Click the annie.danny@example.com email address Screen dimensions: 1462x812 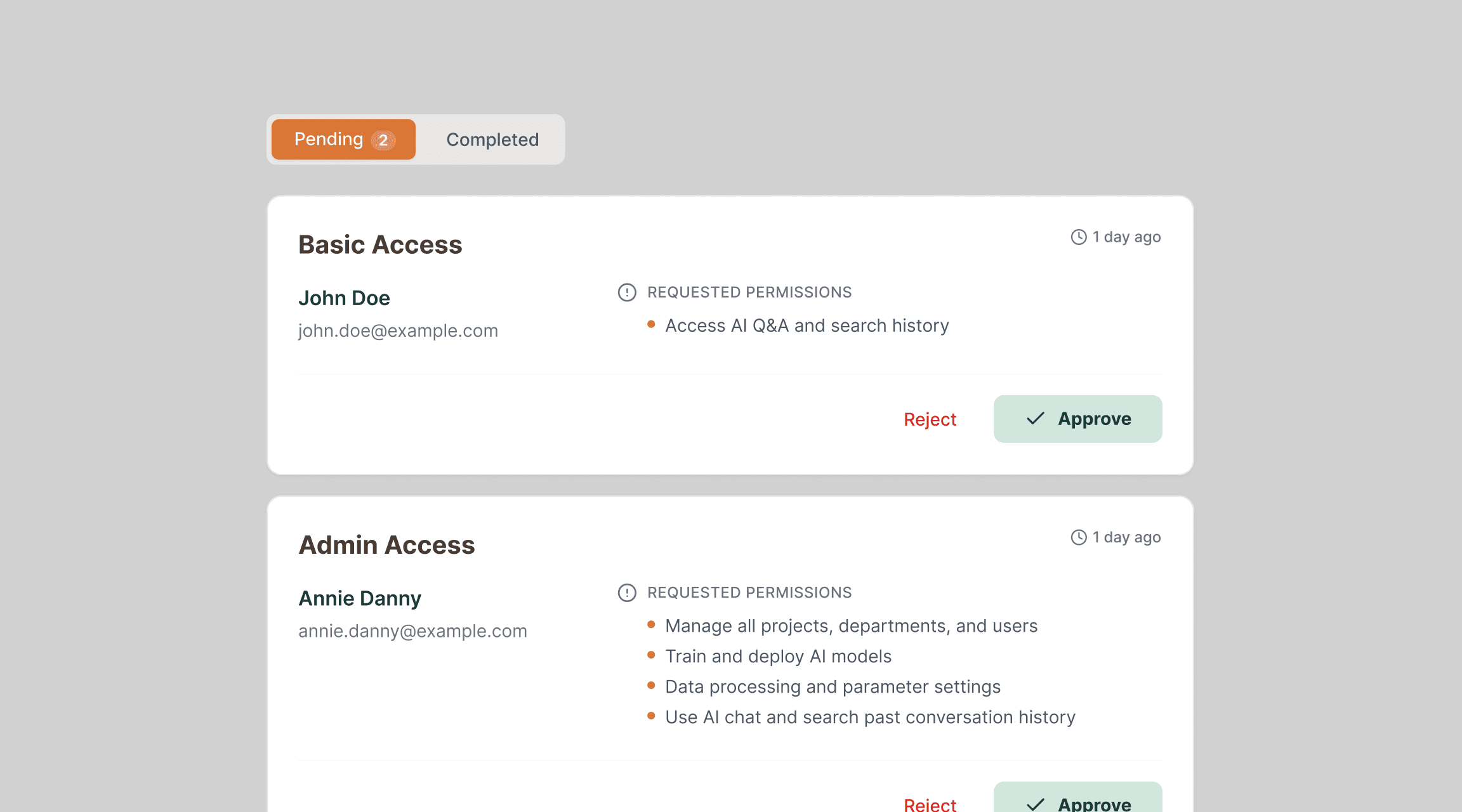pos(412,631)
